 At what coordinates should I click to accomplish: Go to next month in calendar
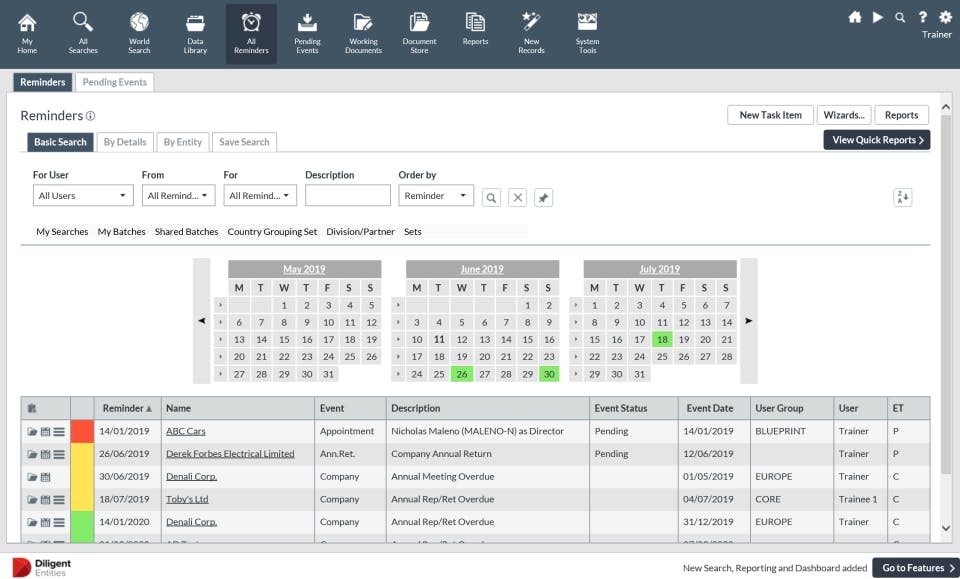[x=748, y=321]
